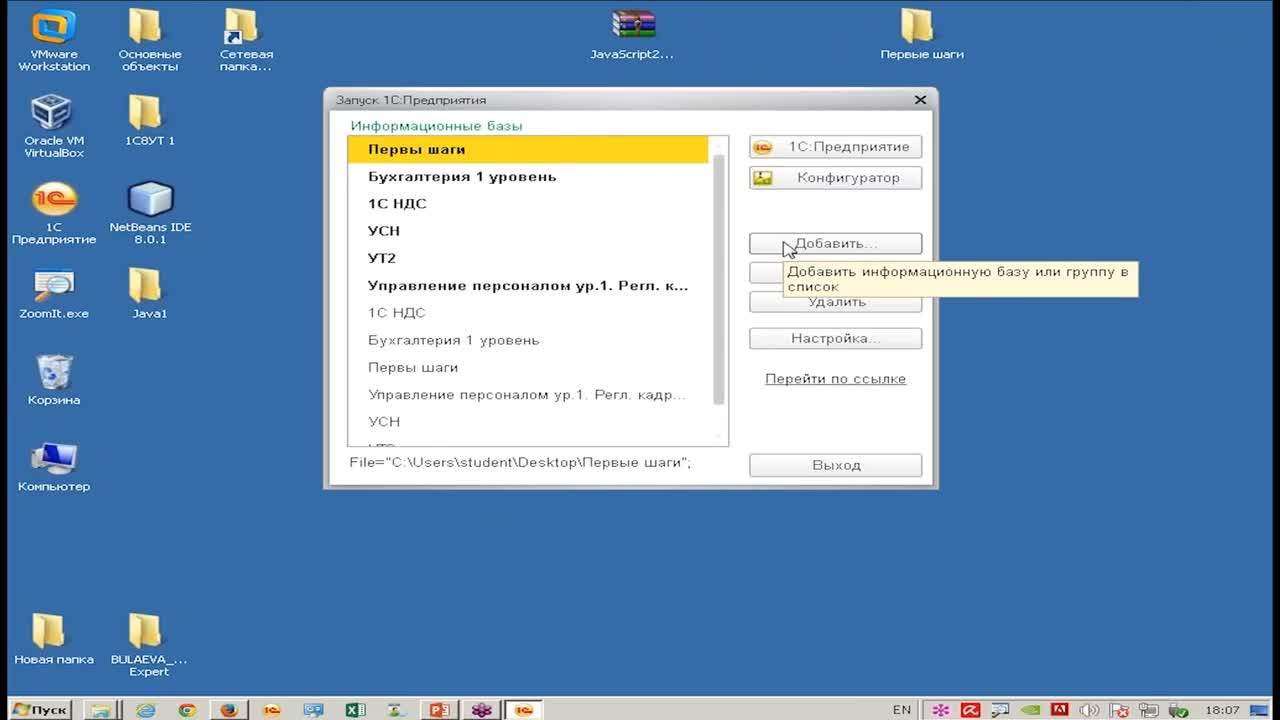Launch 1С:Предприятие mode button in dialog

(x=835, y=147)
